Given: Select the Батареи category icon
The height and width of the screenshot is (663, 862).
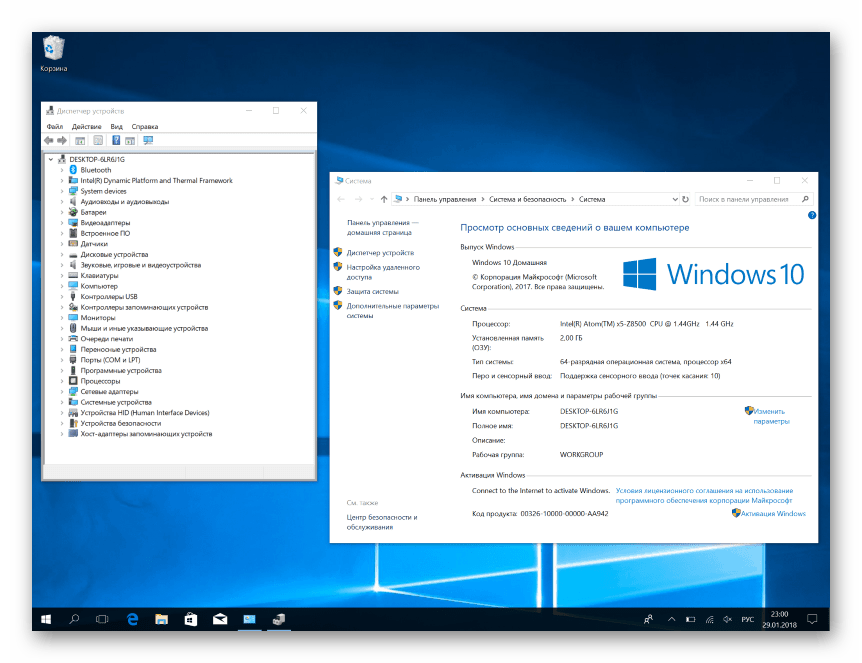Looking at the screenshot, I should click(x=73, y=212).
